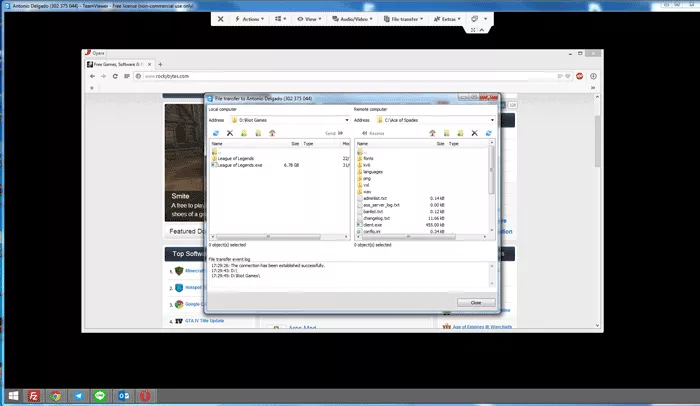The image size is (700, 406).
Task: Click the first remote folder icon
Action: [x=446, y=133]
